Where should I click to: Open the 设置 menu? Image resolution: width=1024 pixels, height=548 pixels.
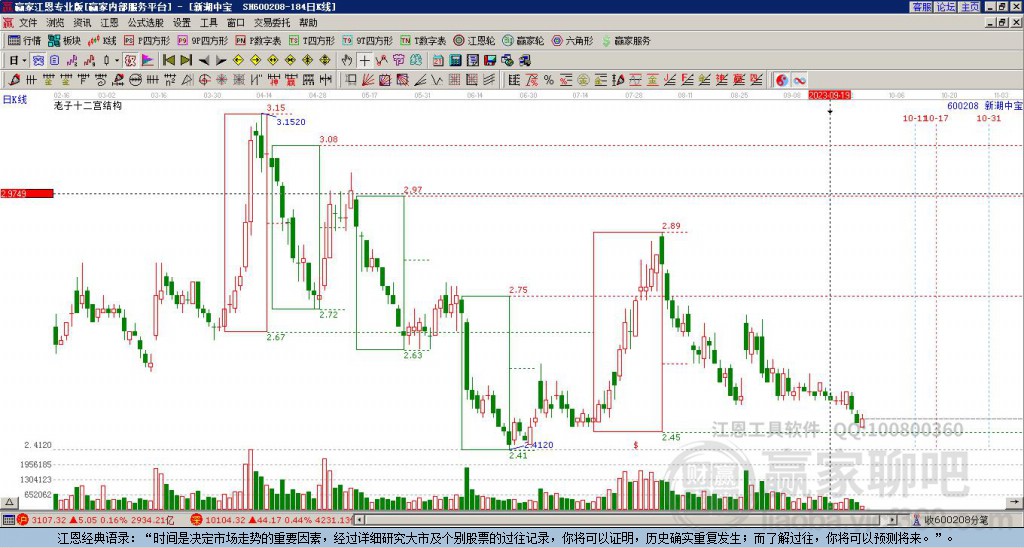182,23
